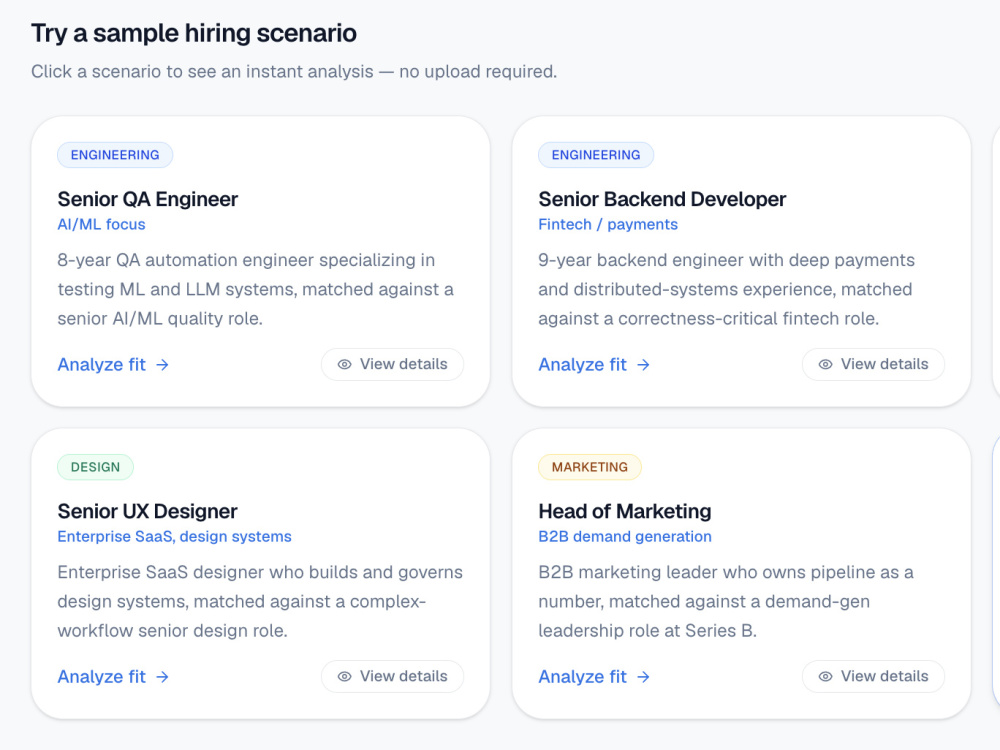
Task: Click arrow icon beside Analyze fit for QA Engineer
Action: tap(163, 365)
